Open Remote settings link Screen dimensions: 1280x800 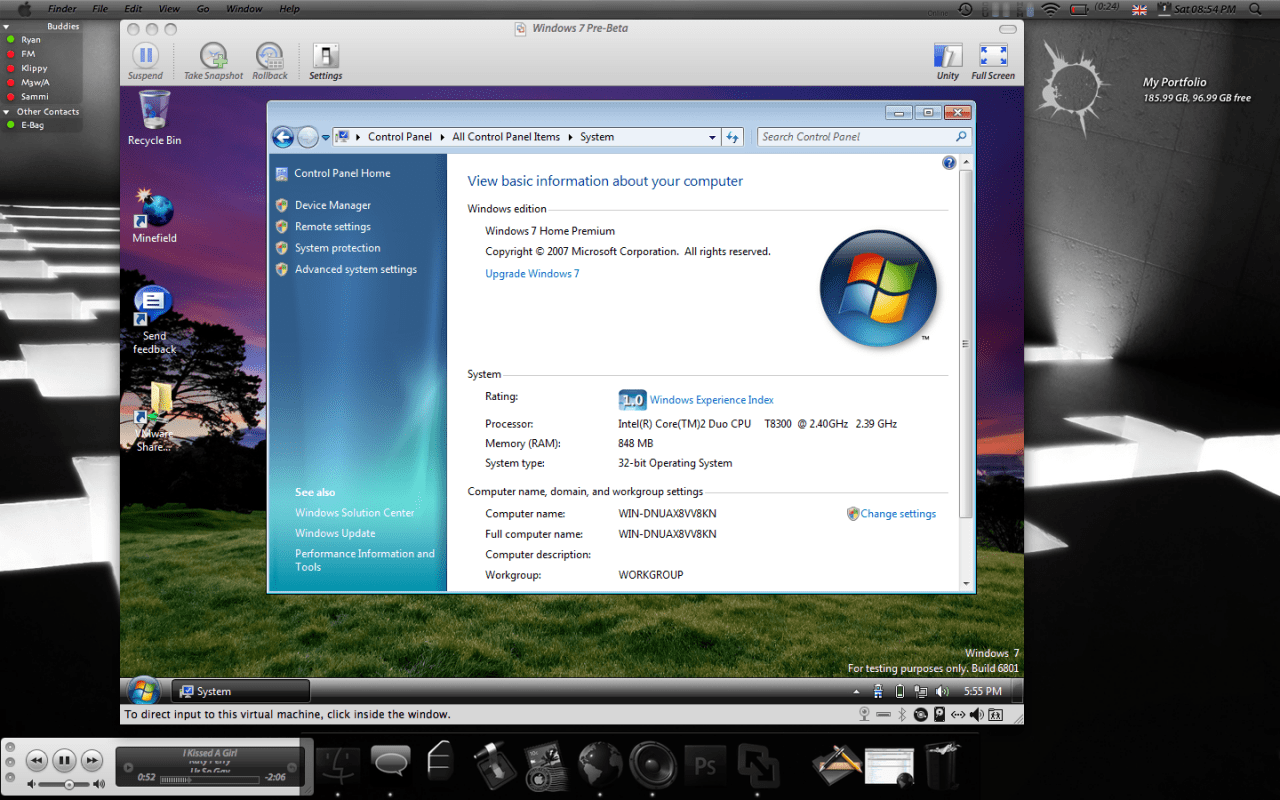tap(333, 227)
